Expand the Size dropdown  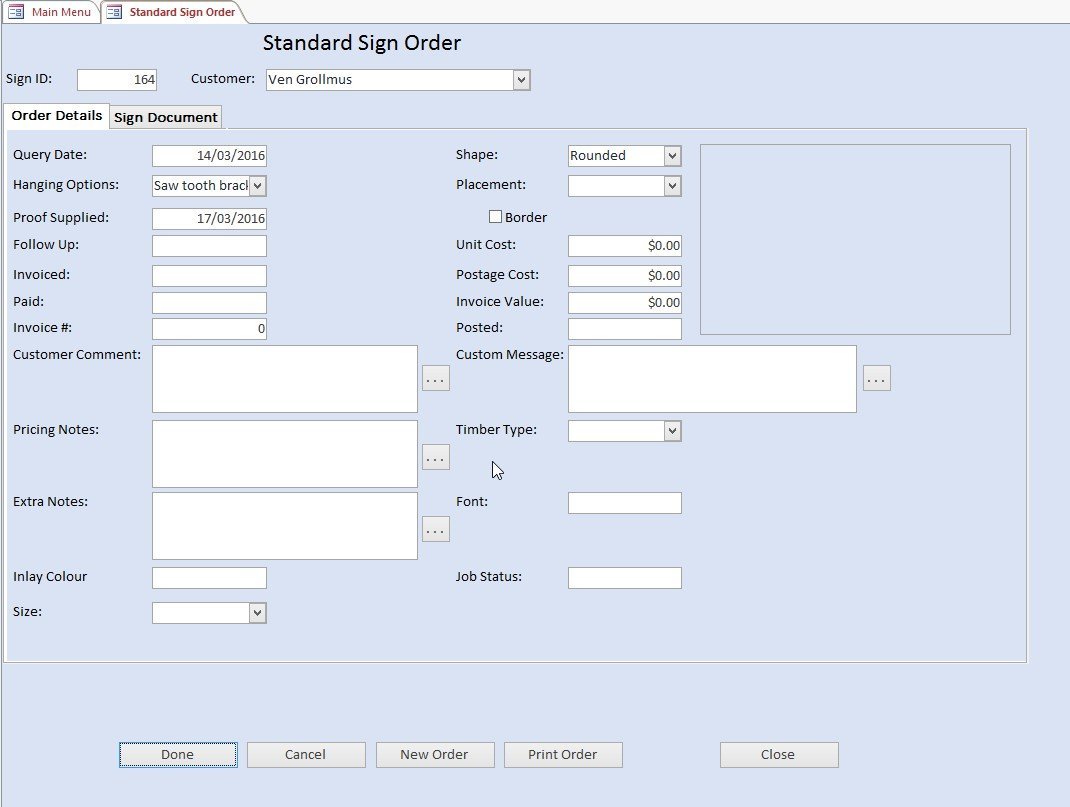pyautogui.click(x=258, y=613)
